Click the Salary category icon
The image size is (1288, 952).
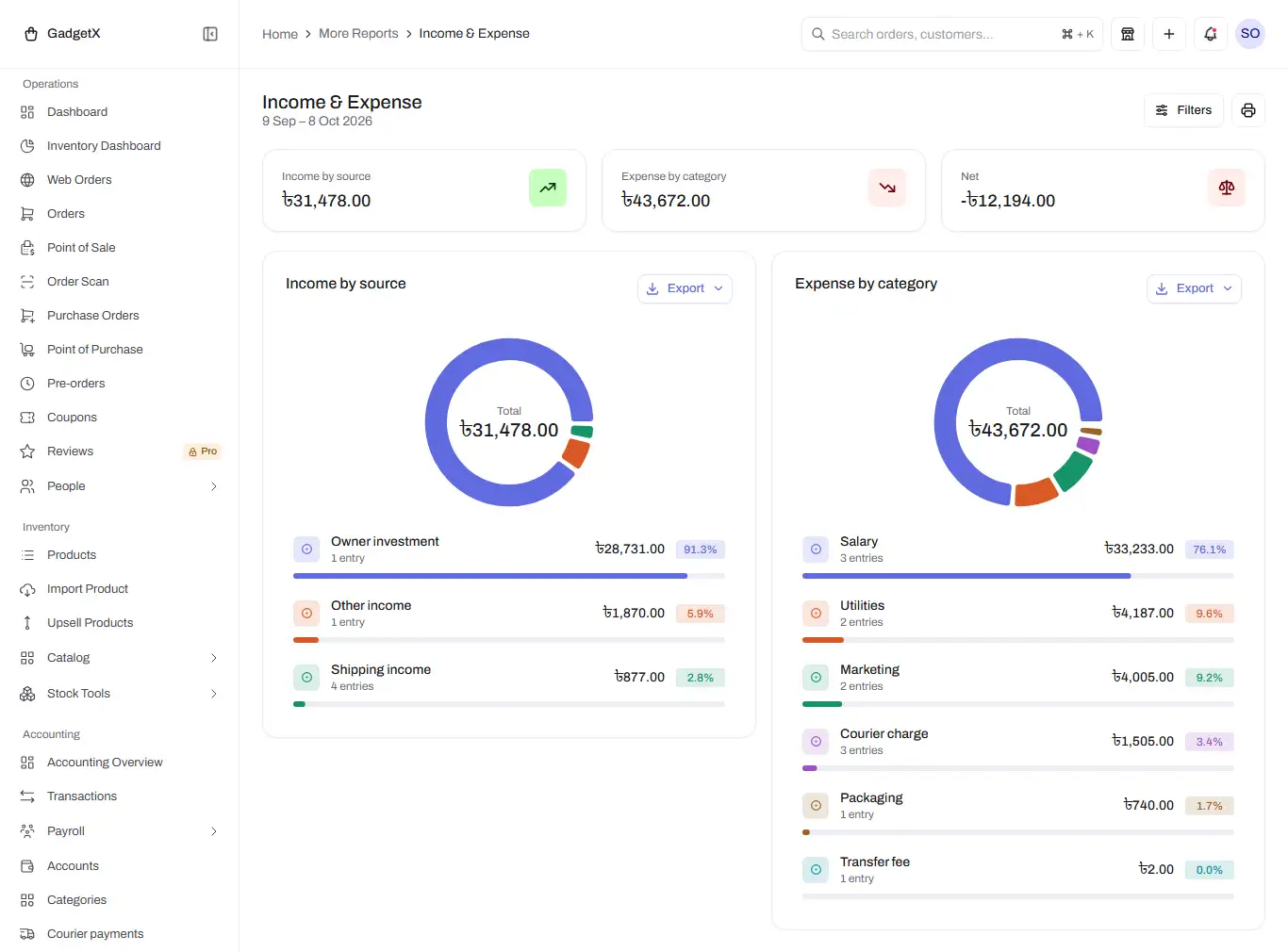coord(816,549)
